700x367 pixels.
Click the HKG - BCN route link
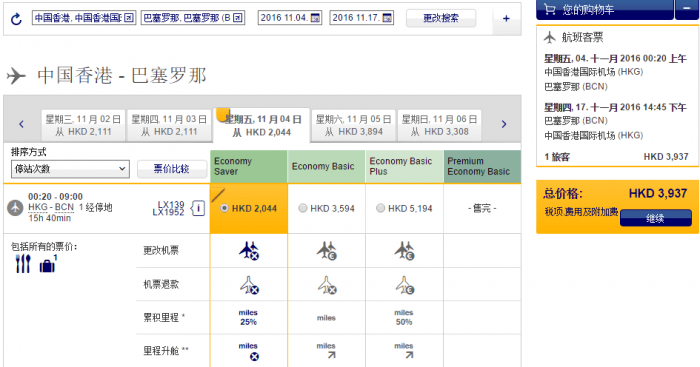tap(51, 208)
